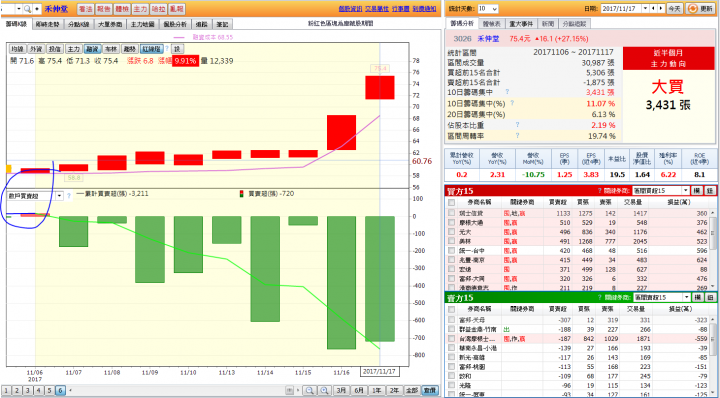Viewport: 720px width, 398px height.
Task: Switch to the 主力地圖 tab
Action: point(143,24)
